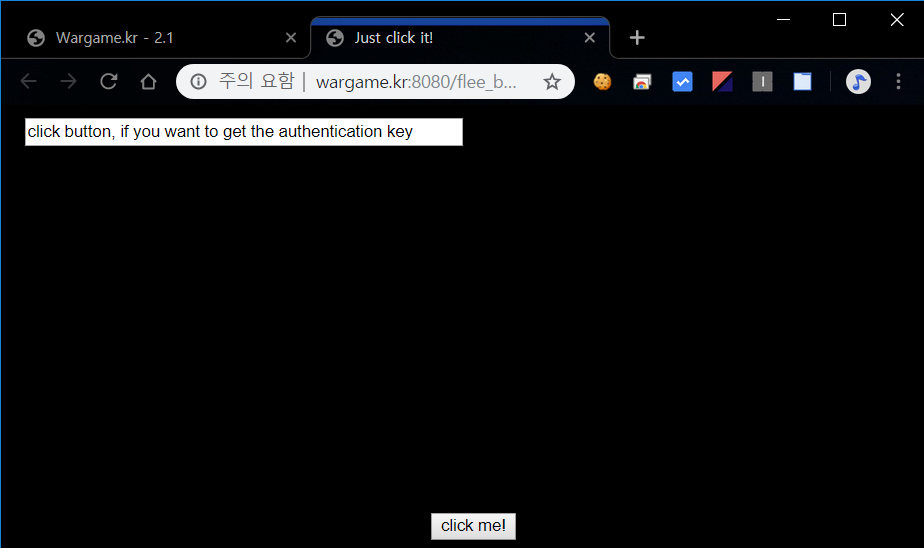Bookmark this page with the star
The image size is (924, 548).
[x=552, y=81]
